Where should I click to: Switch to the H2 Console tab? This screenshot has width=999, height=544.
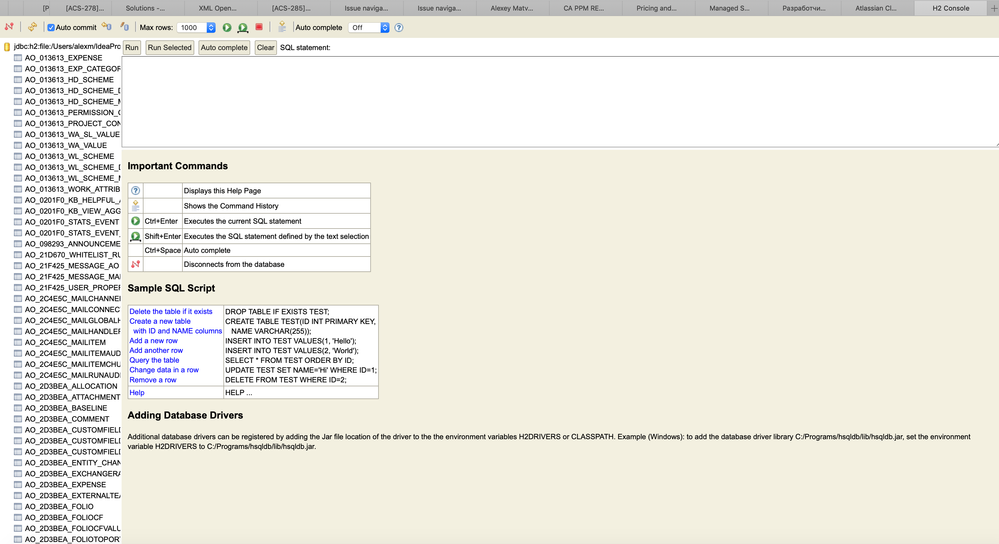[x=951, y=8]
